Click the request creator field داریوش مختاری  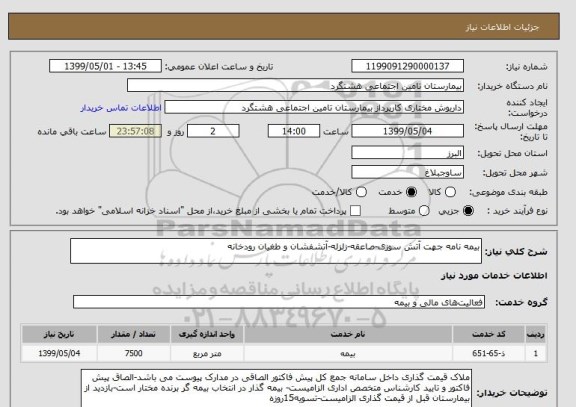(x=314, y=108)
